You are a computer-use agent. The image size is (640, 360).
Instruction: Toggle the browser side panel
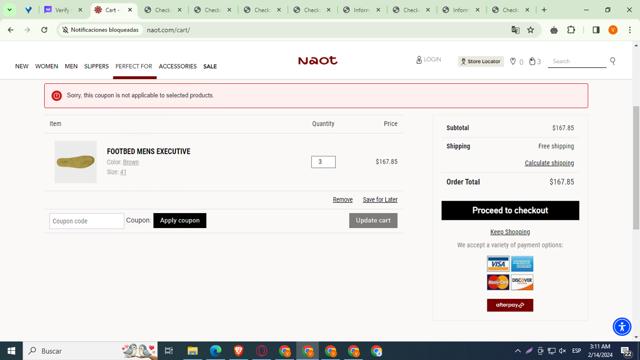click(596, 30)
